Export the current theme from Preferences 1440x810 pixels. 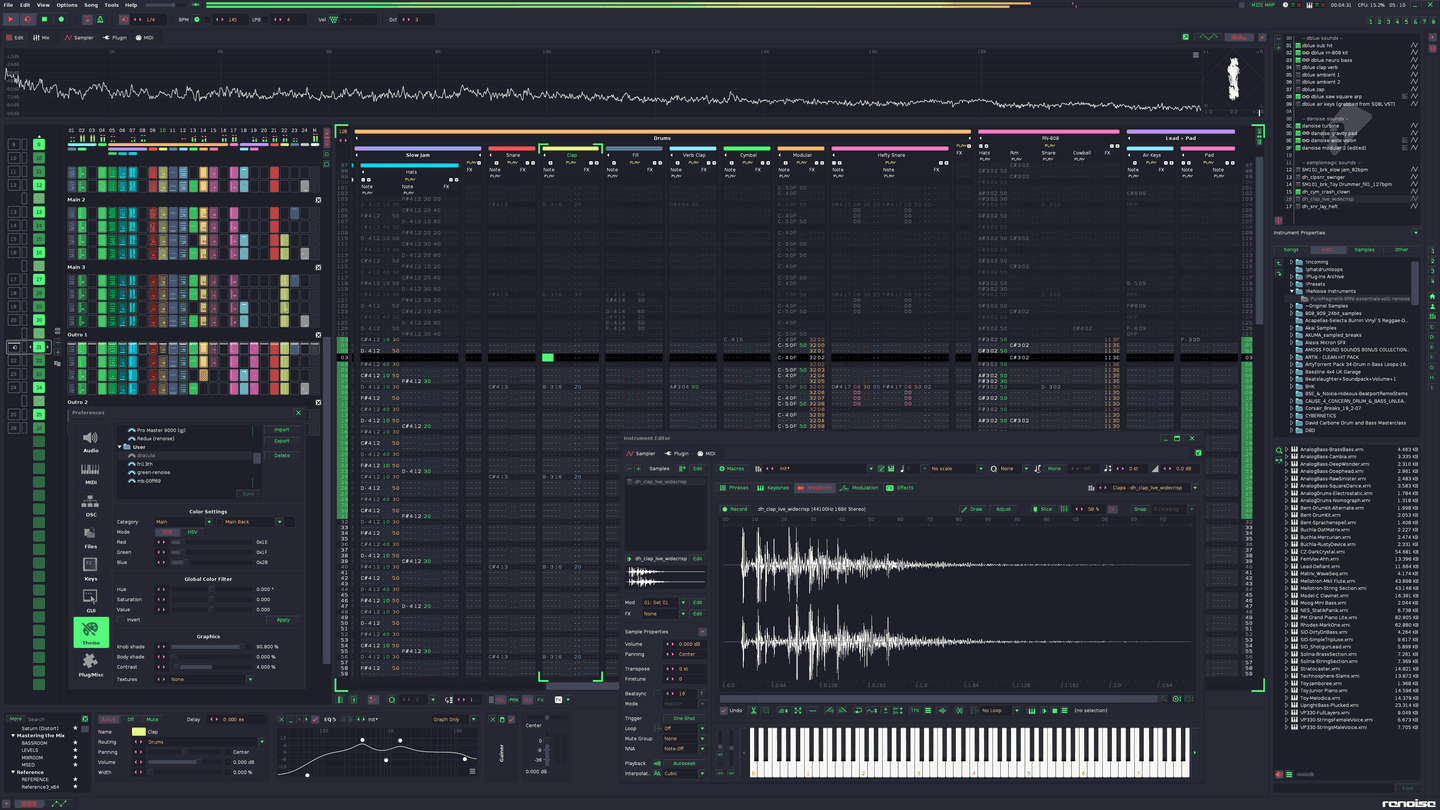[x=283, y=441]
